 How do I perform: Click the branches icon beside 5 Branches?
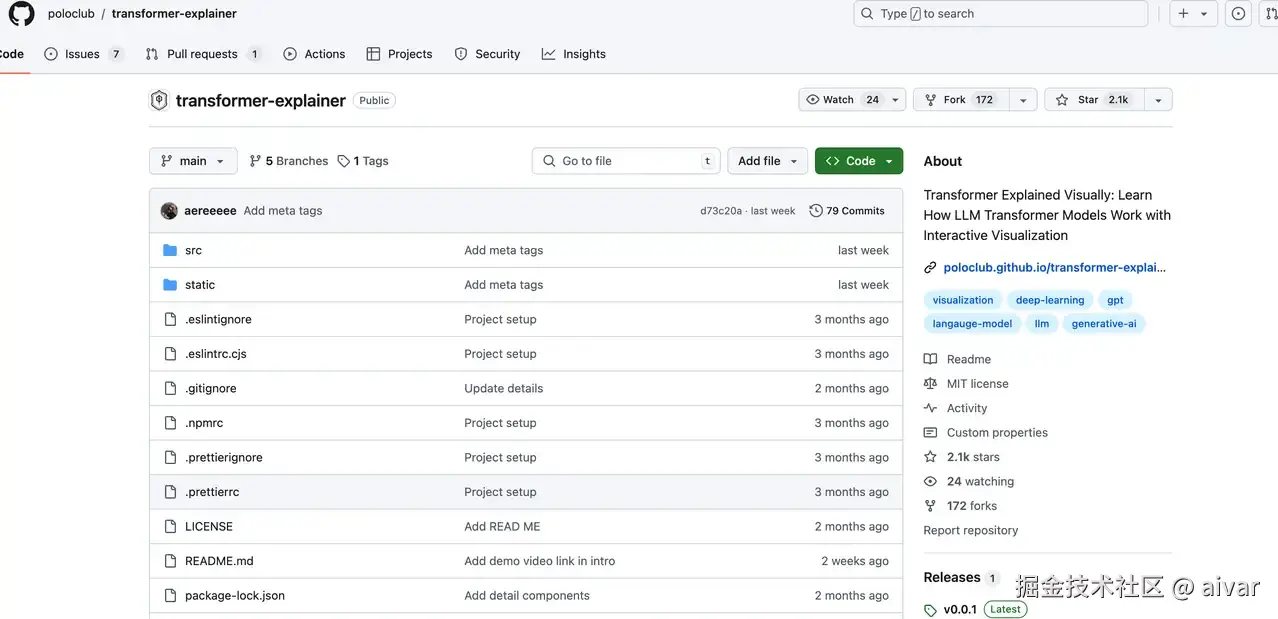(x=255, y=161)
